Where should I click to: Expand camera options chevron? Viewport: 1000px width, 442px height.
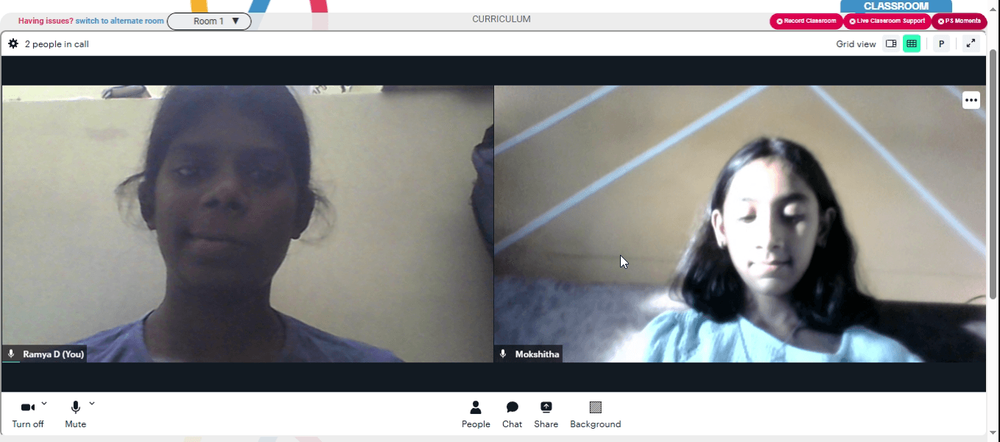pos(44,403)
